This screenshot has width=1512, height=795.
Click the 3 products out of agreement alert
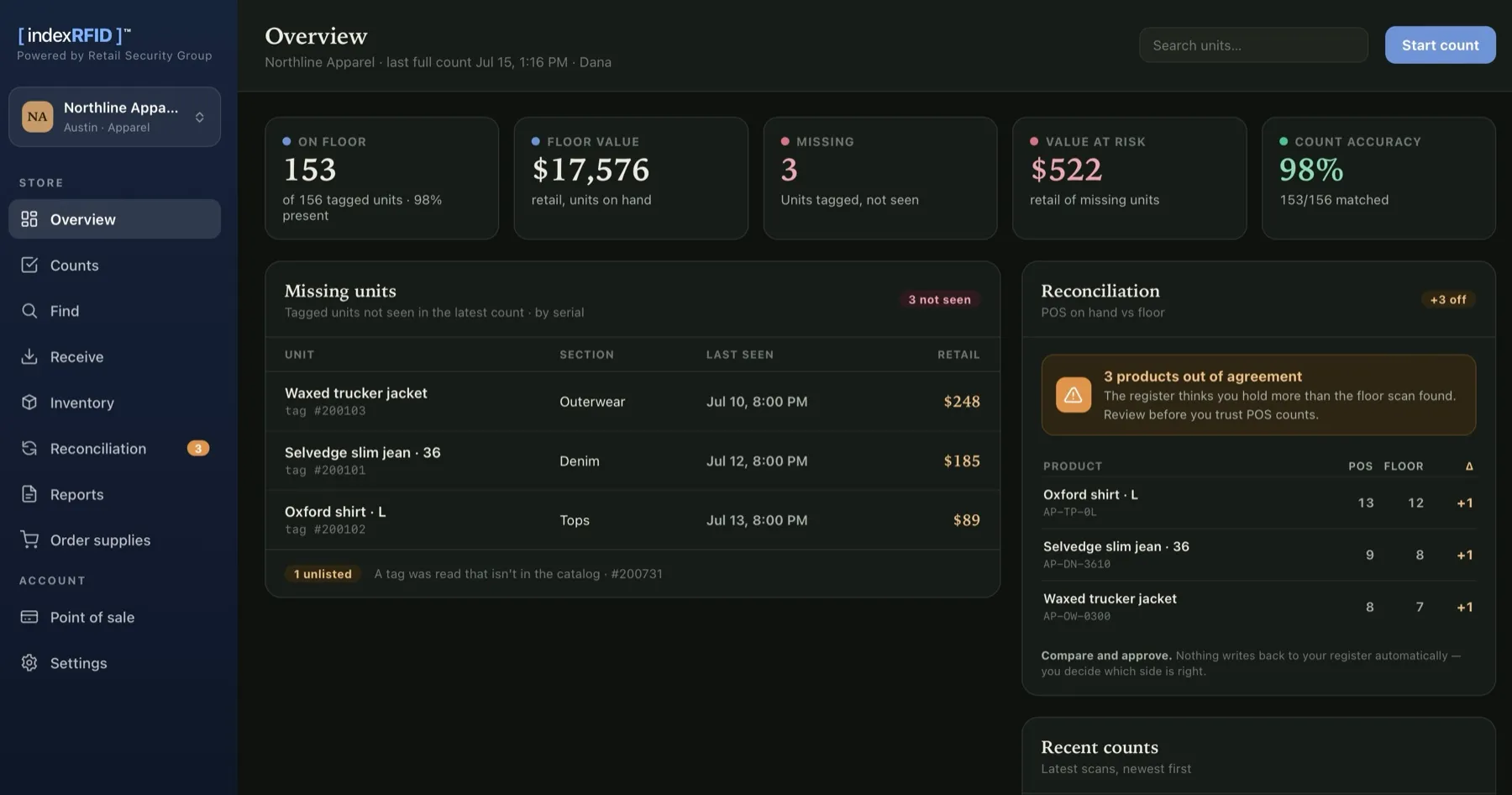pos(1258,395)
